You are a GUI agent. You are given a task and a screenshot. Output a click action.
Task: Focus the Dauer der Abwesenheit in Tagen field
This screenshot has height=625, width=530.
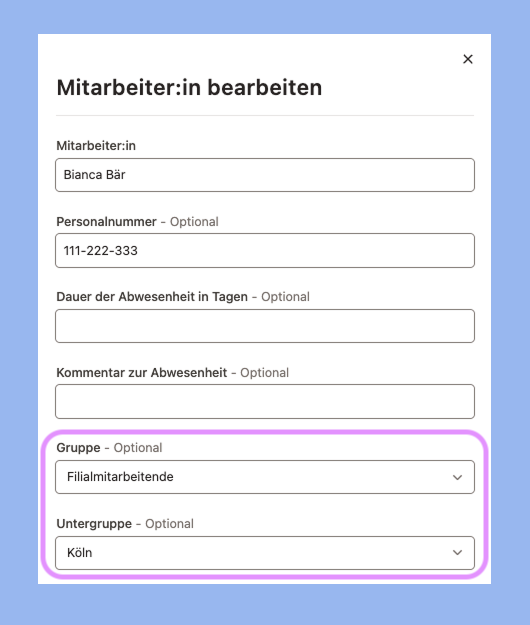[x=265, y=326]
